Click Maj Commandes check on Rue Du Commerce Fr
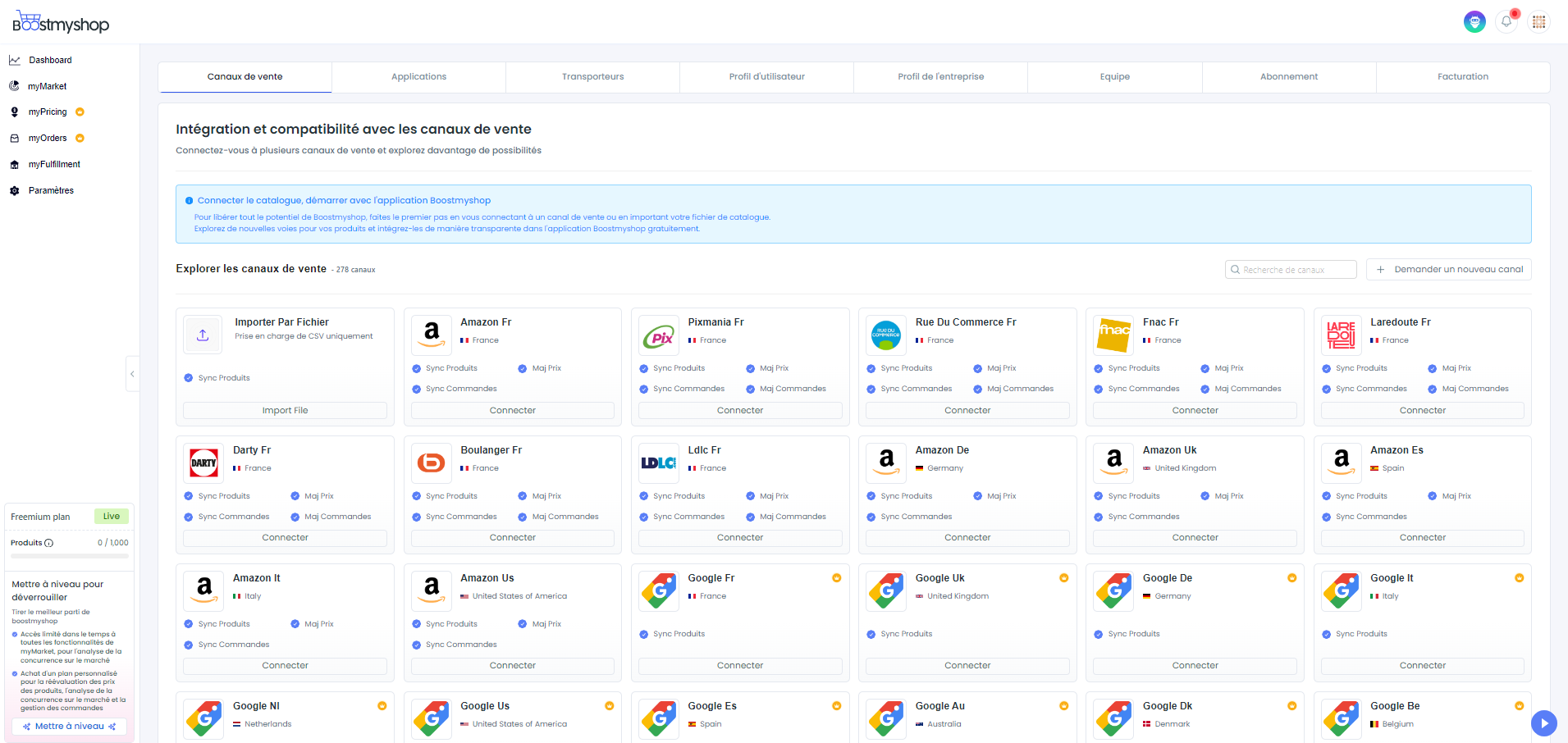Viewport: 1568px width, 743px height. click(x=977, y=390)
